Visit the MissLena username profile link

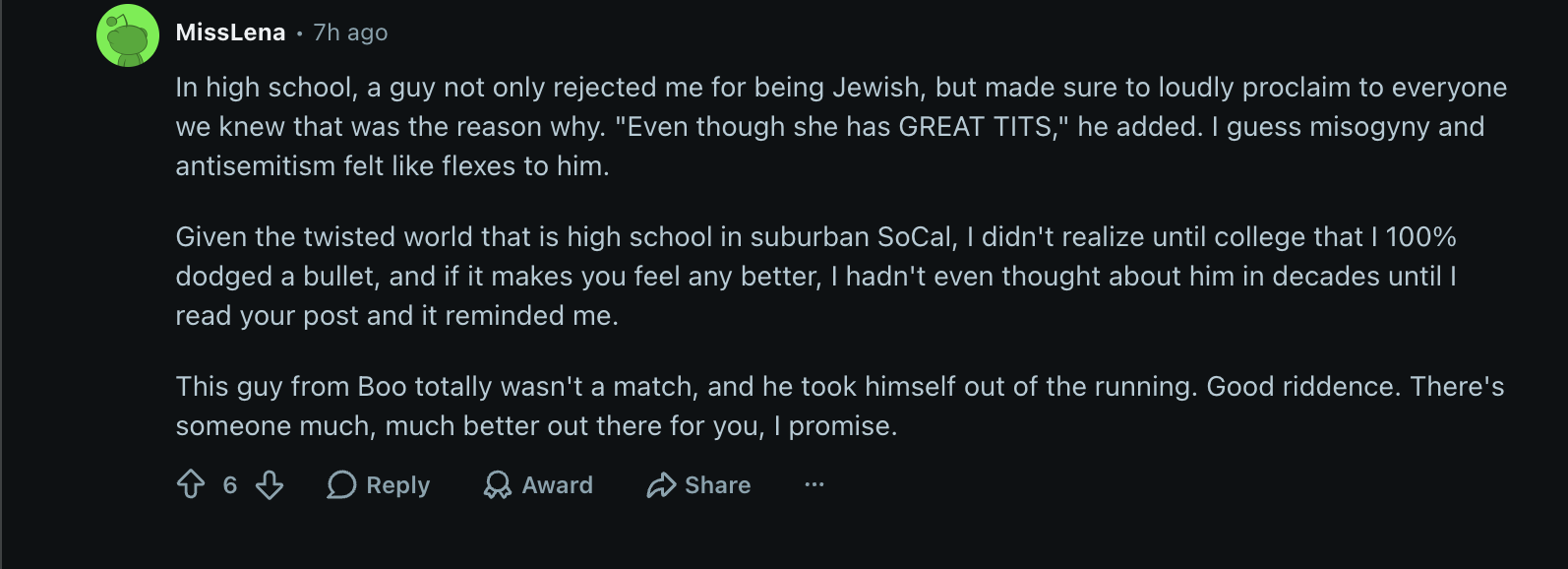click(x=230, y=32)
